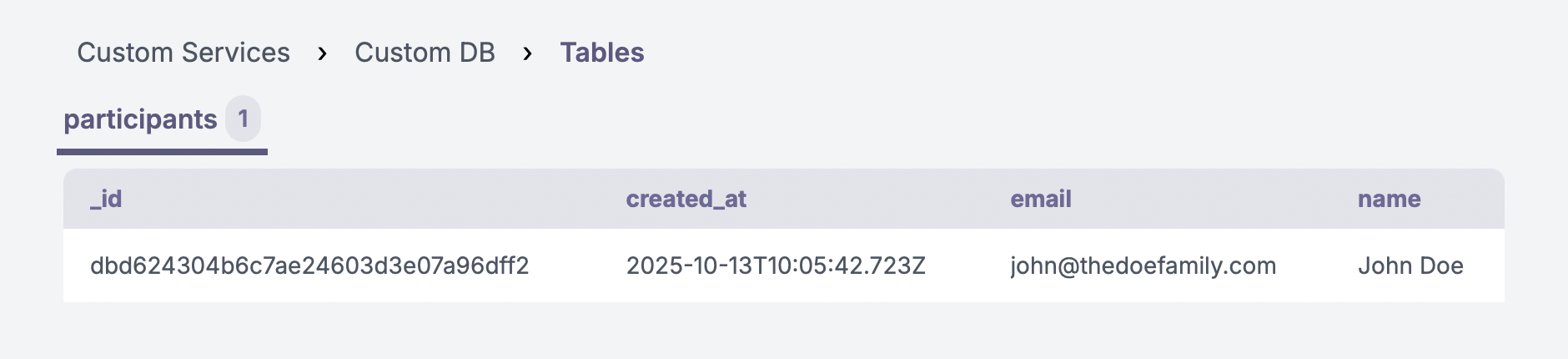
Task: Click the email column header
Action: [x=1040, y=199]
